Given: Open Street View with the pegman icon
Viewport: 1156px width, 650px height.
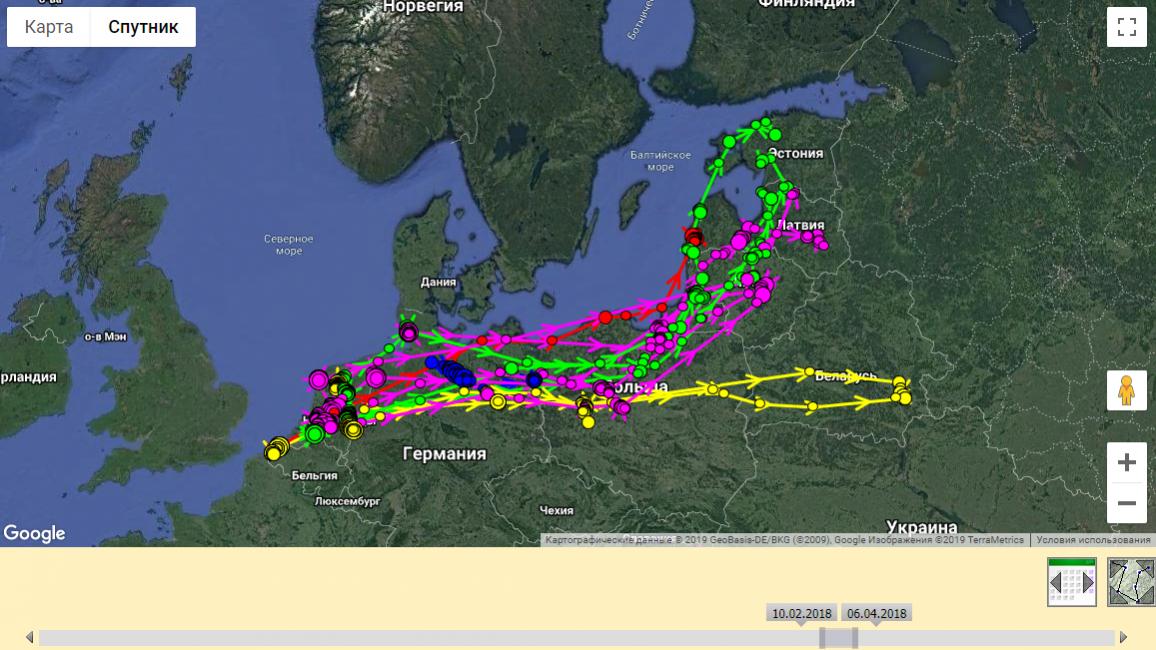Looking at the screenshot, I should tap(1126, 390).
